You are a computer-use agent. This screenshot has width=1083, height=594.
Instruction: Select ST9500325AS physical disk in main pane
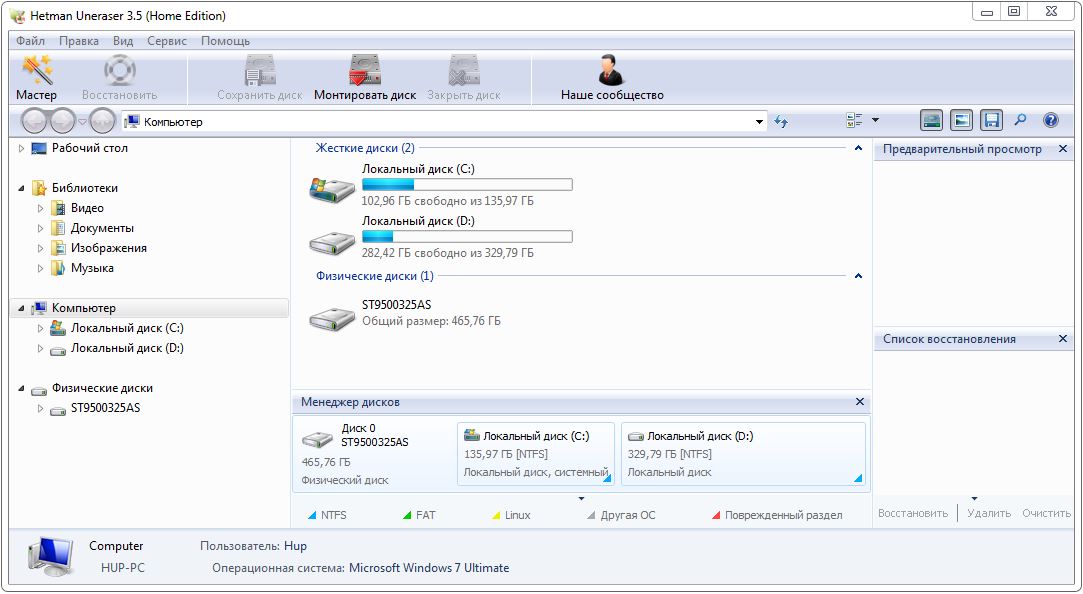332,318
